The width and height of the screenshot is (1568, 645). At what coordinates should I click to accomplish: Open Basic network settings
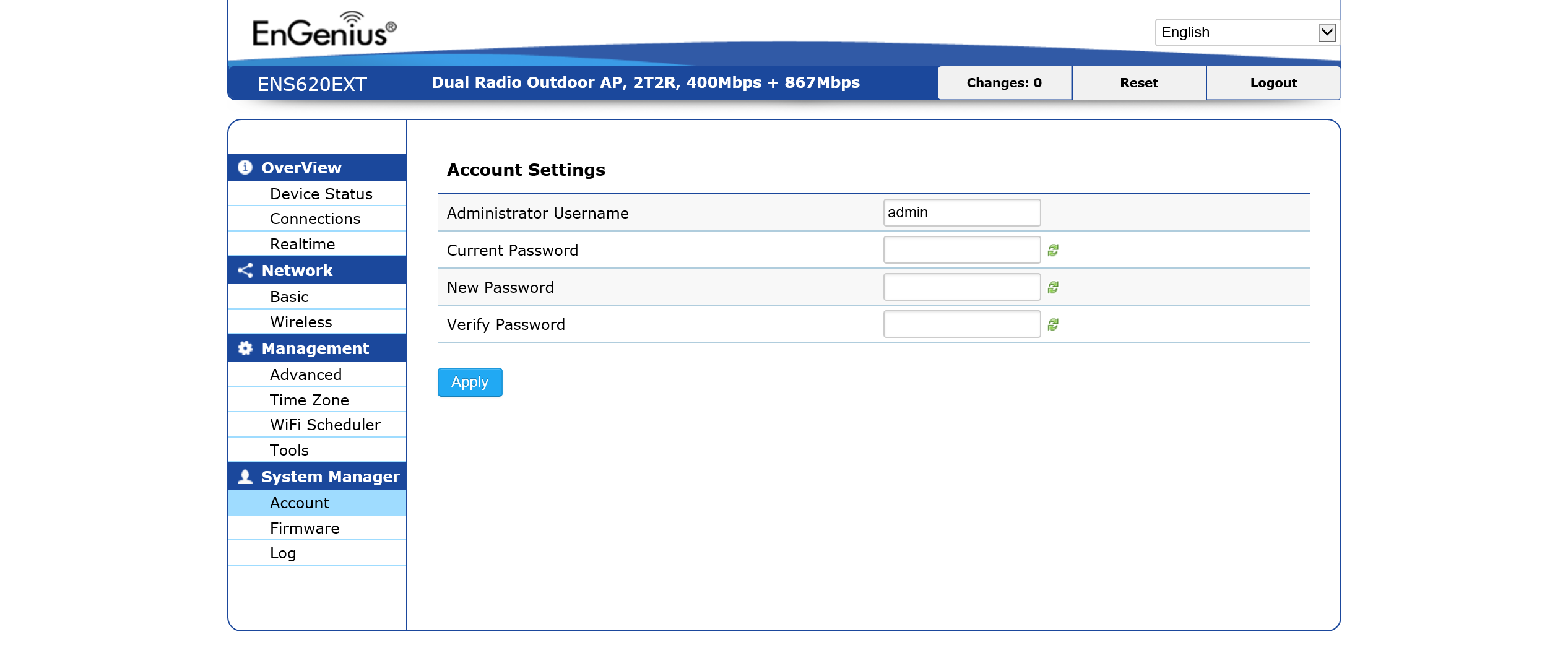pos(317,297)
